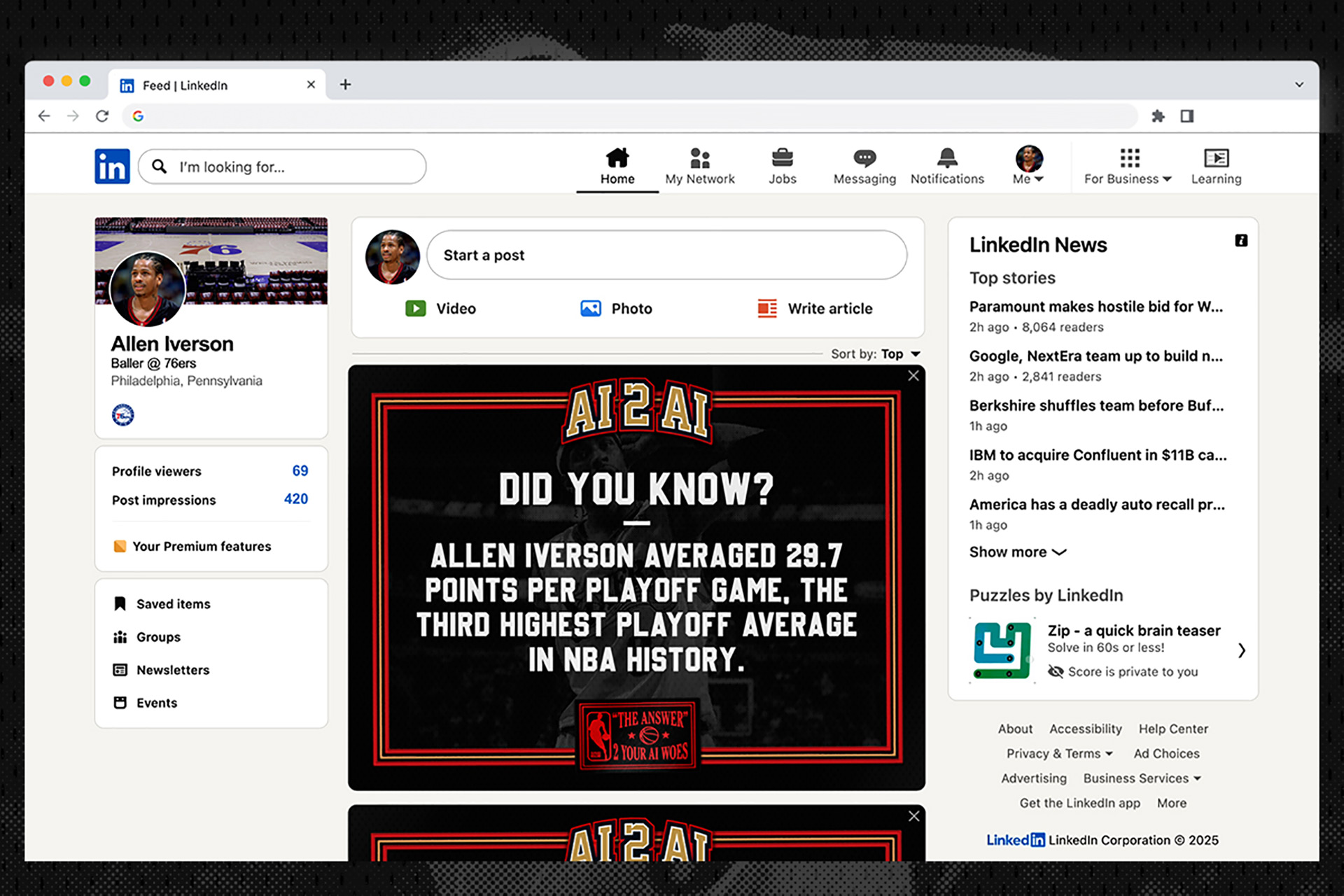Click the Start a post field
The height and width of the screenshot is (896, 1344).
point(666,255)
